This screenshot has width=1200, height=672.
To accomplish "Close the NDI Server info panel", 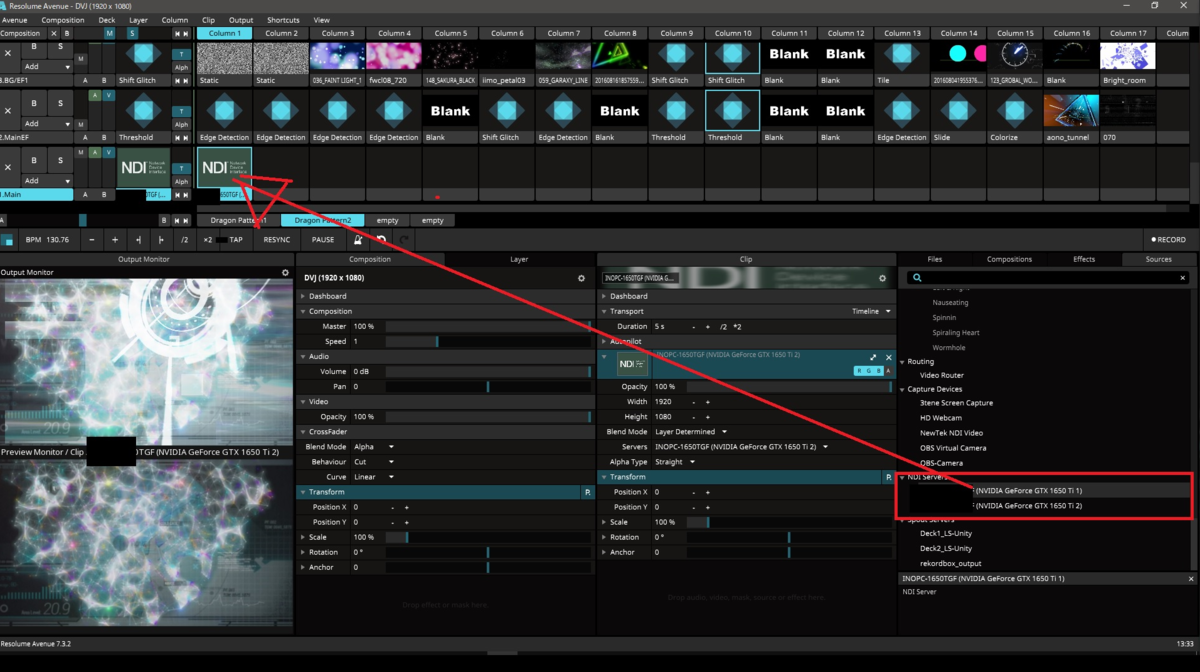I will [x=1190, y=579].
